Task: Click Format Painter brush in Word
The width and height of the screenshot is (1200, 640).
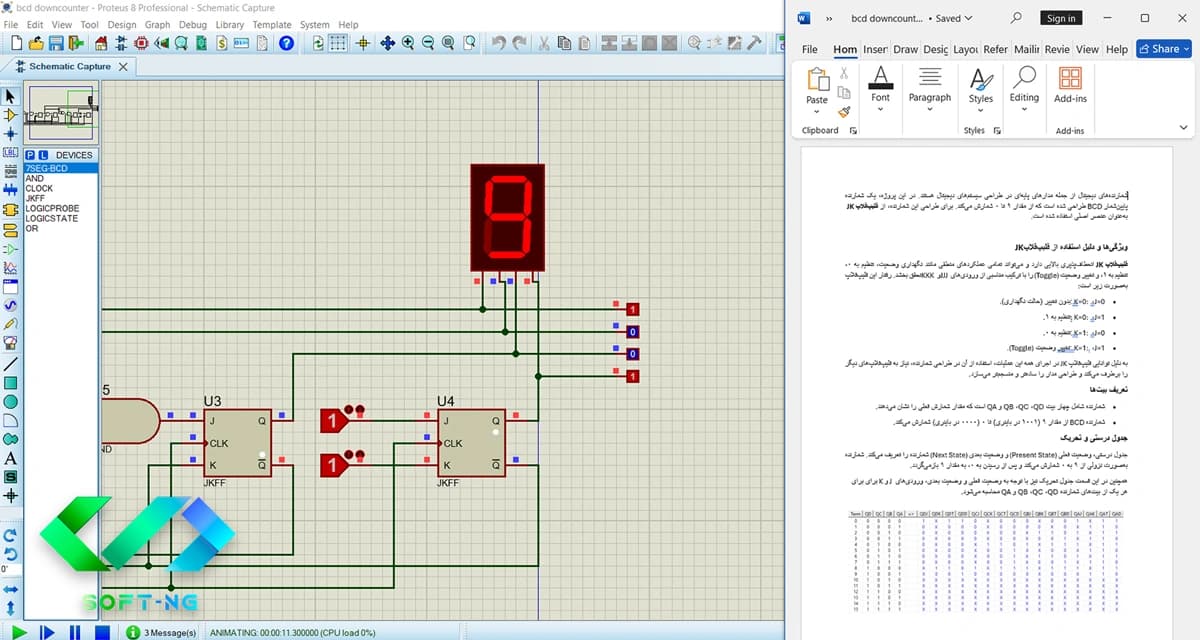Action: (844, 112)
